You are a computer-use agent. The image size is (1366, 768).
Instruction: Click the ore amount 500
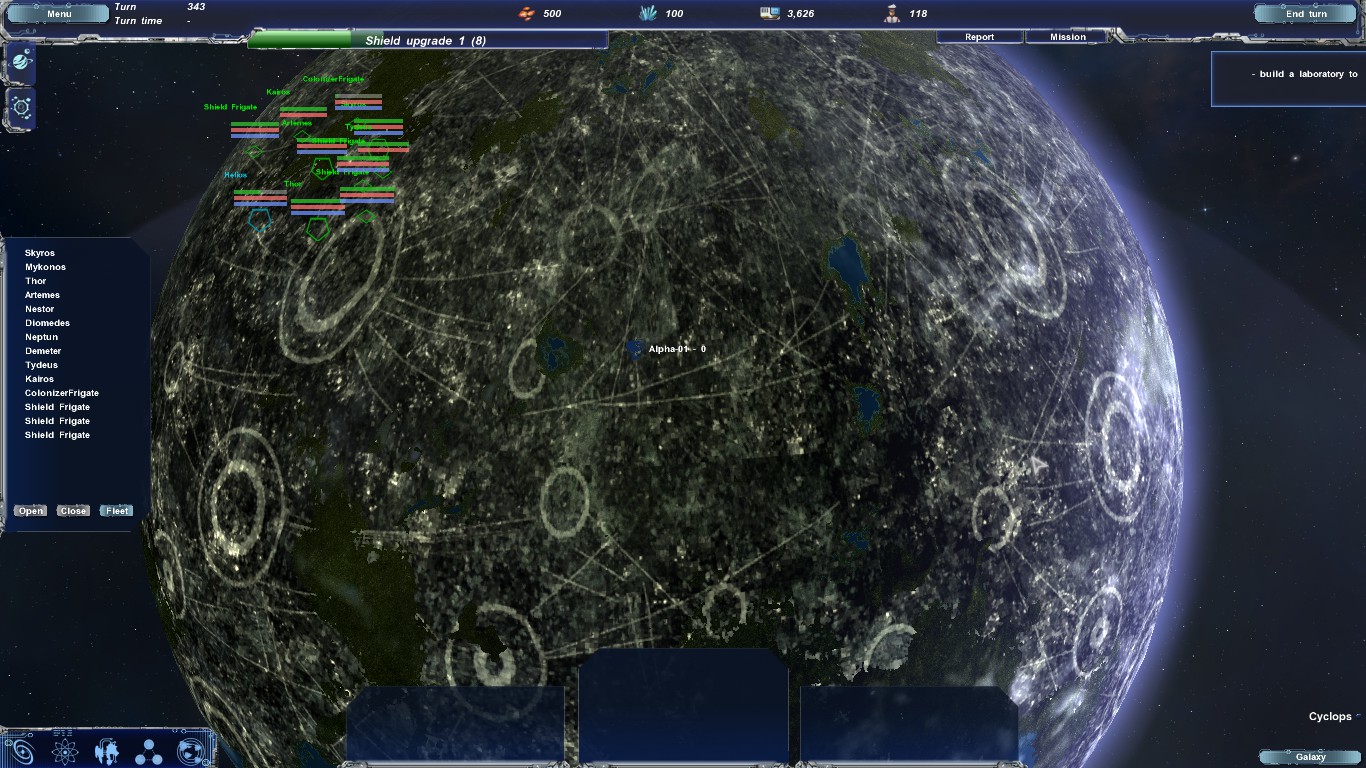(x=552, y=14)
